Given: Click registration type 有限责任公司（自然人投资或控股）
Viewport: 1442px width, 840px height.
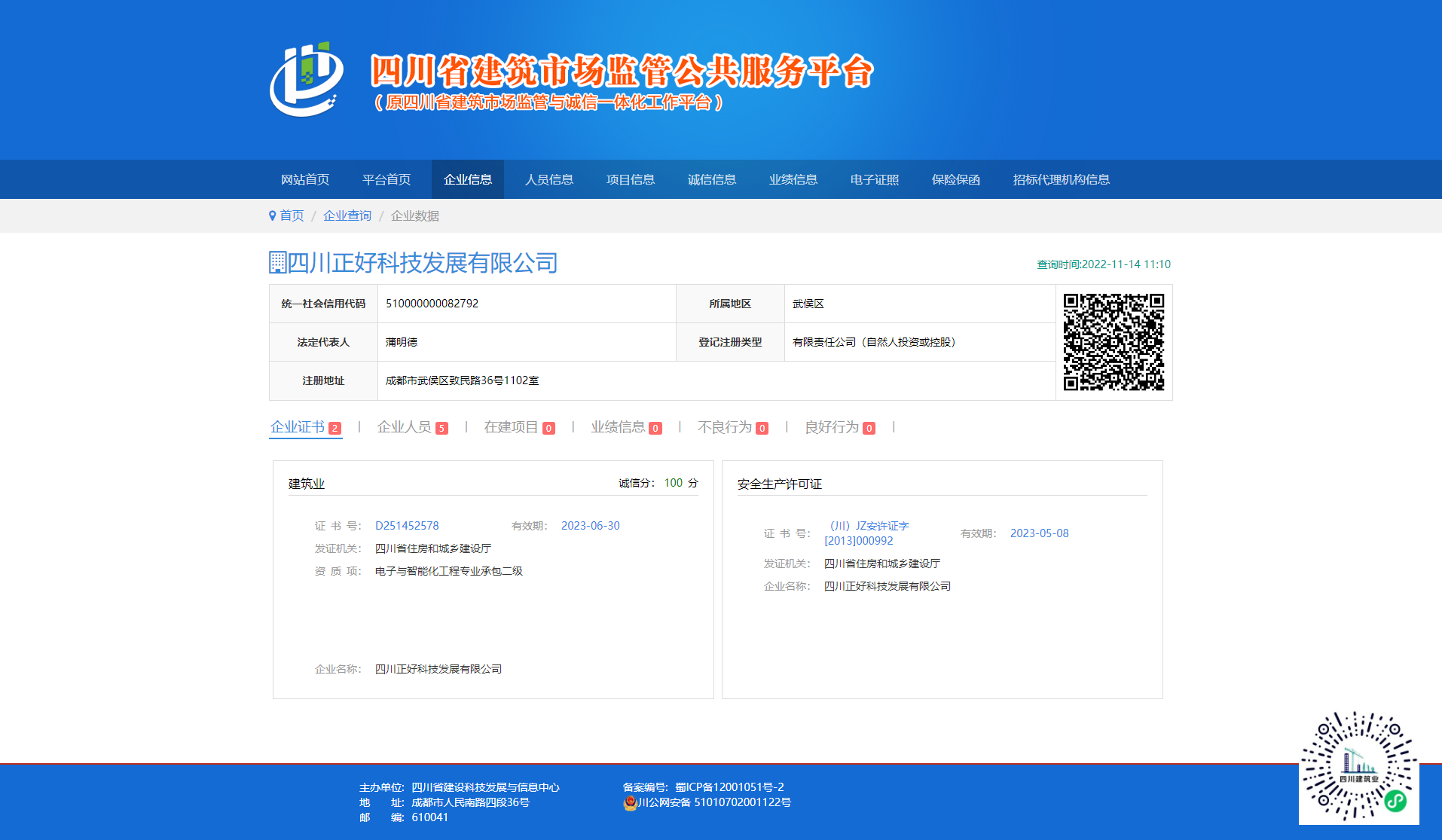Looking at the screenshot, I should [874, 342].
